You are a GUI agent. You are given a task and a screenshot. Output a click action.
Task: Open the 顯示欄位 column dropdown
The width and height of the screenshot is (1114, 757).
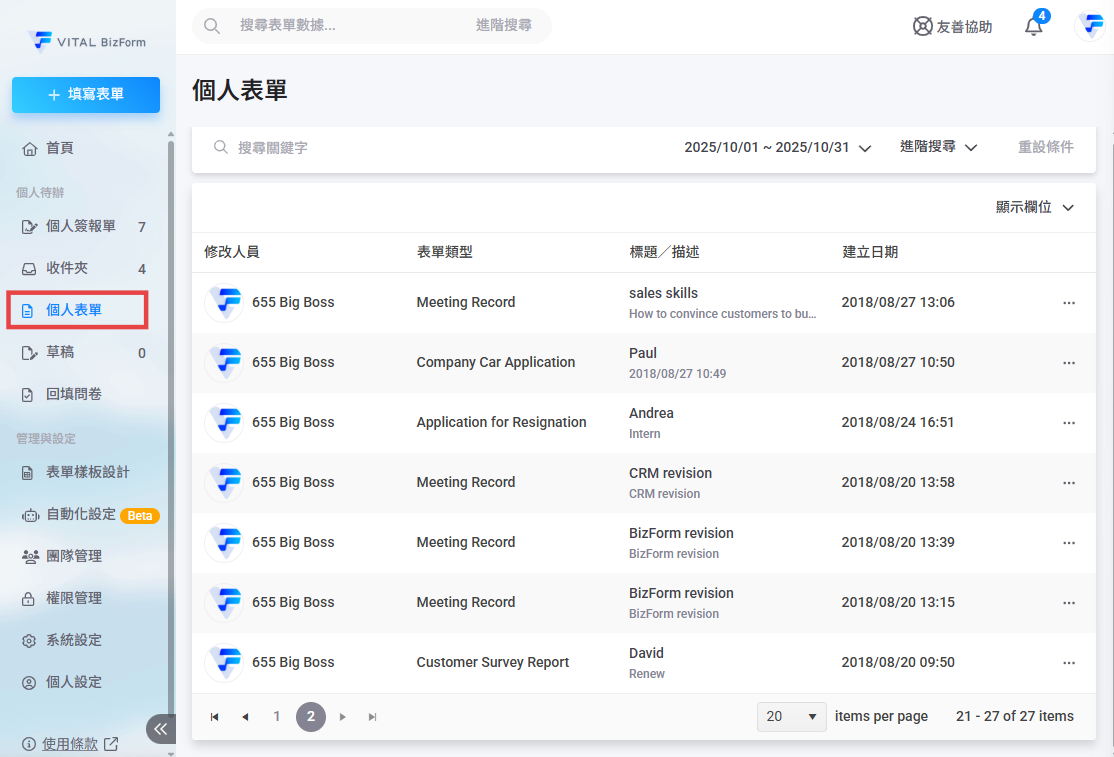[x=1034, y=207]
